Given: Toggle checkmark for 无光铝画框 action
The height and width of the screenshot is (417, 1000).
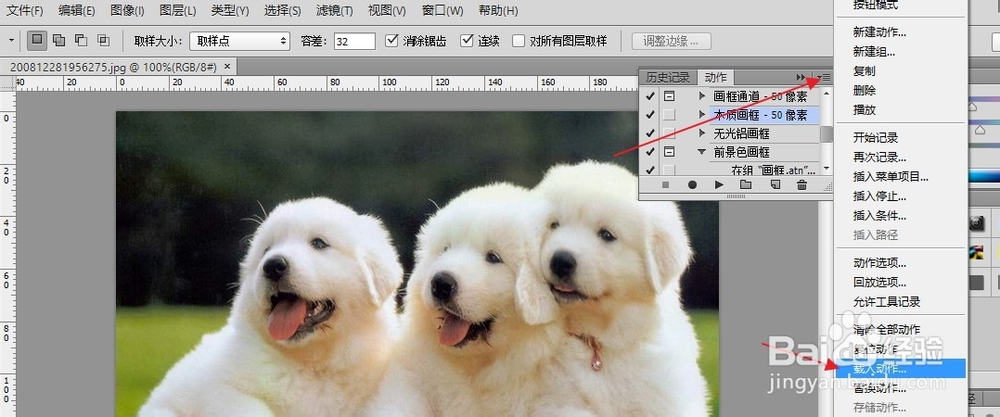Looking at the screenshot, I should click(650, 133).
